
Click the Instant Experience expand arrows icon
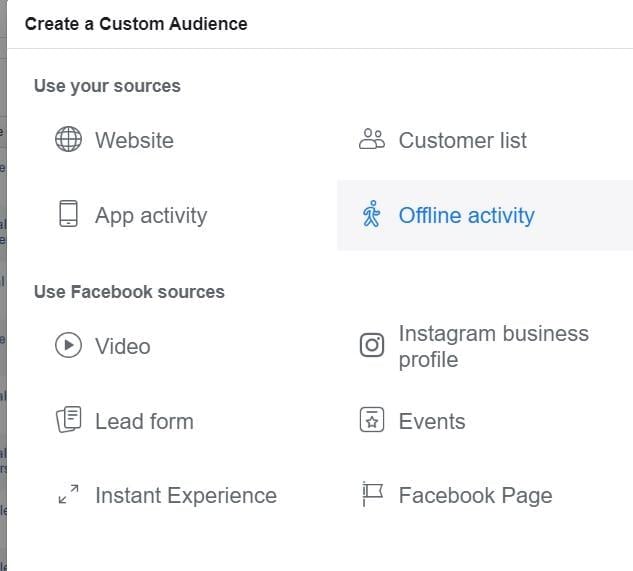(68, 494)
